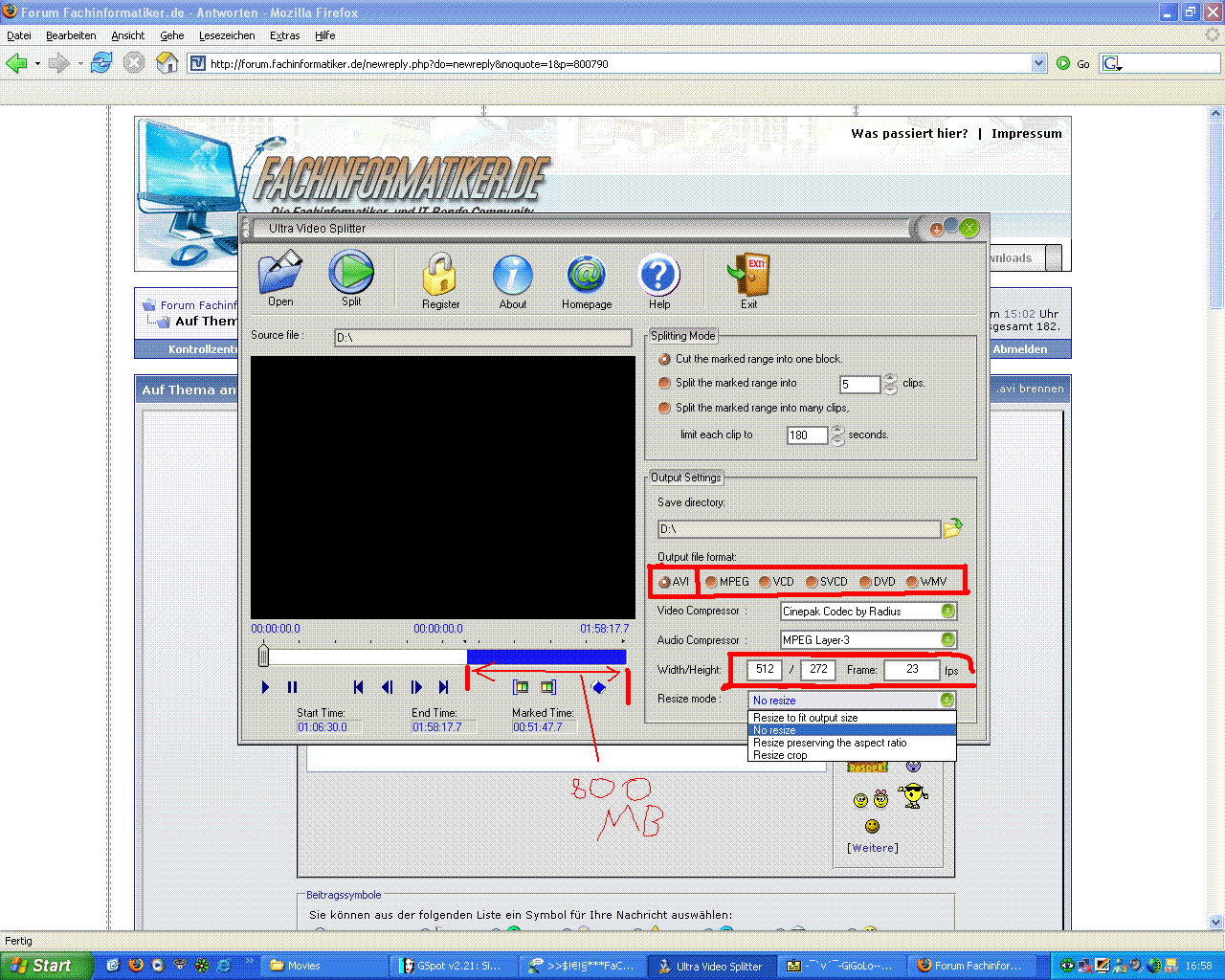This screenshot has height=980, width=1225.
Task: Step back one frame
Action: point(387,687)
